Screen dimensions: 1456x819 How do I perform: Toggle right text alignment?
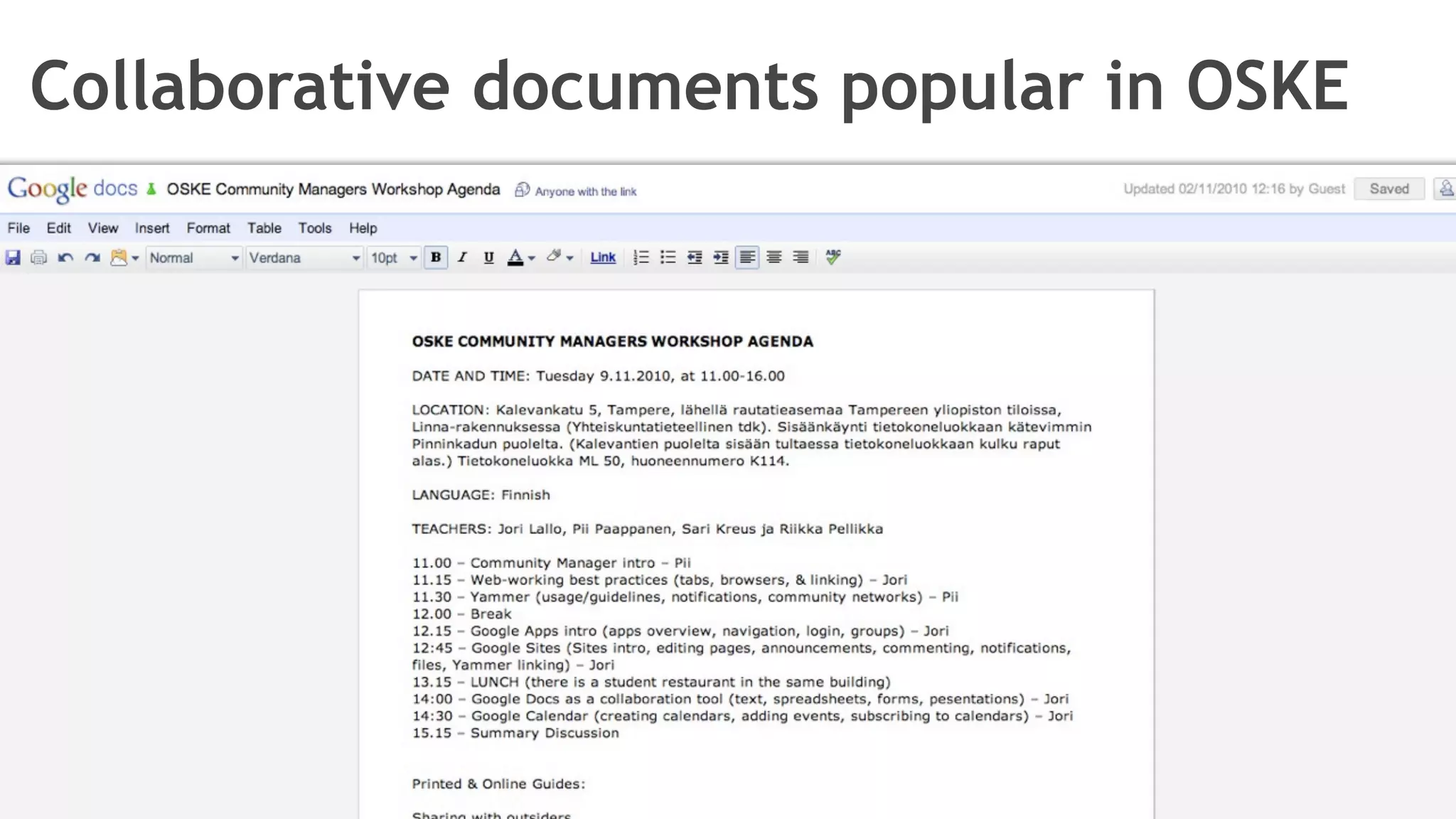click(801, 257)
